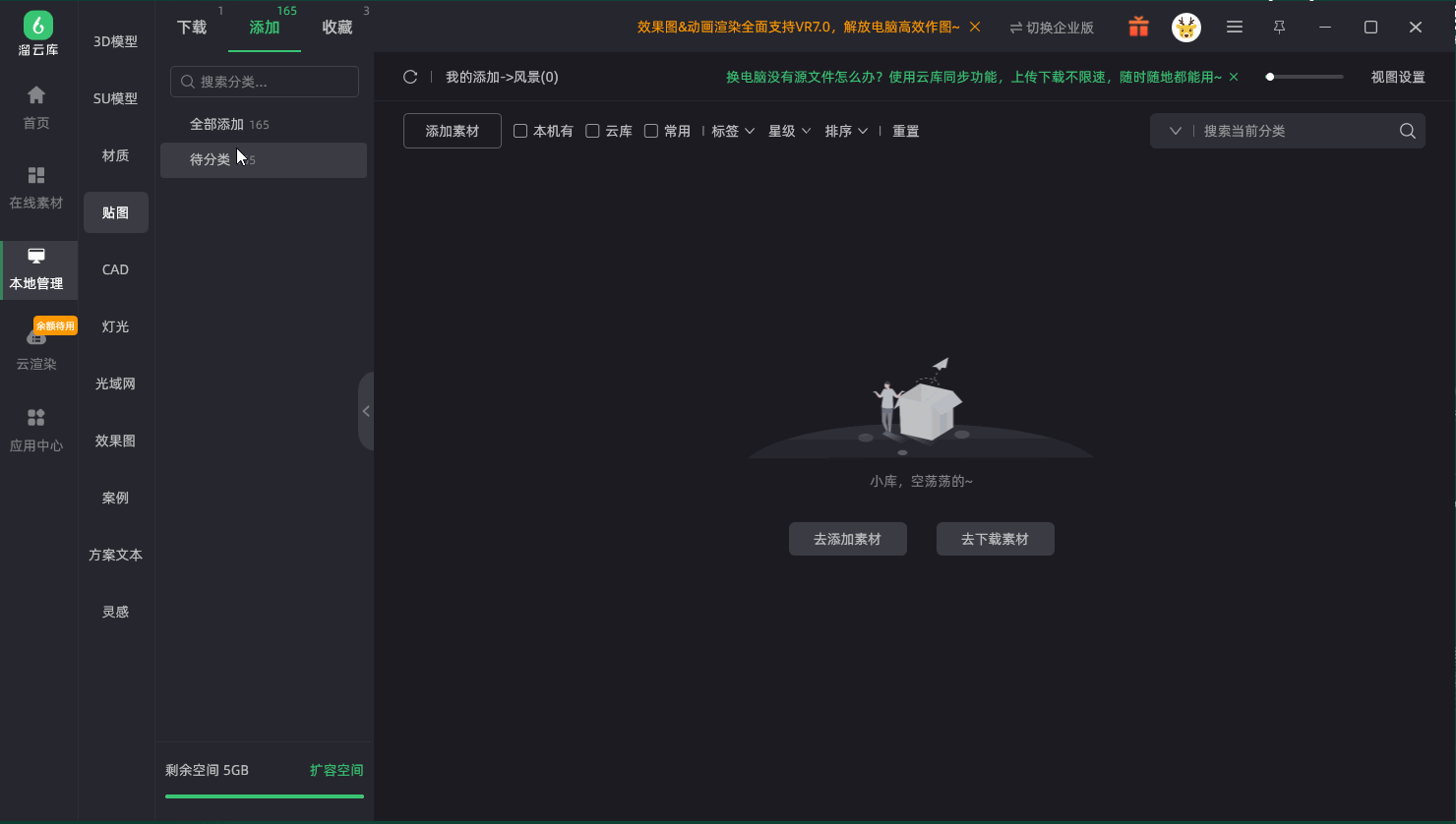The image size is (1456, 824).
Task: Click the 去添加素材 button
Action: (x=848, y=539)
